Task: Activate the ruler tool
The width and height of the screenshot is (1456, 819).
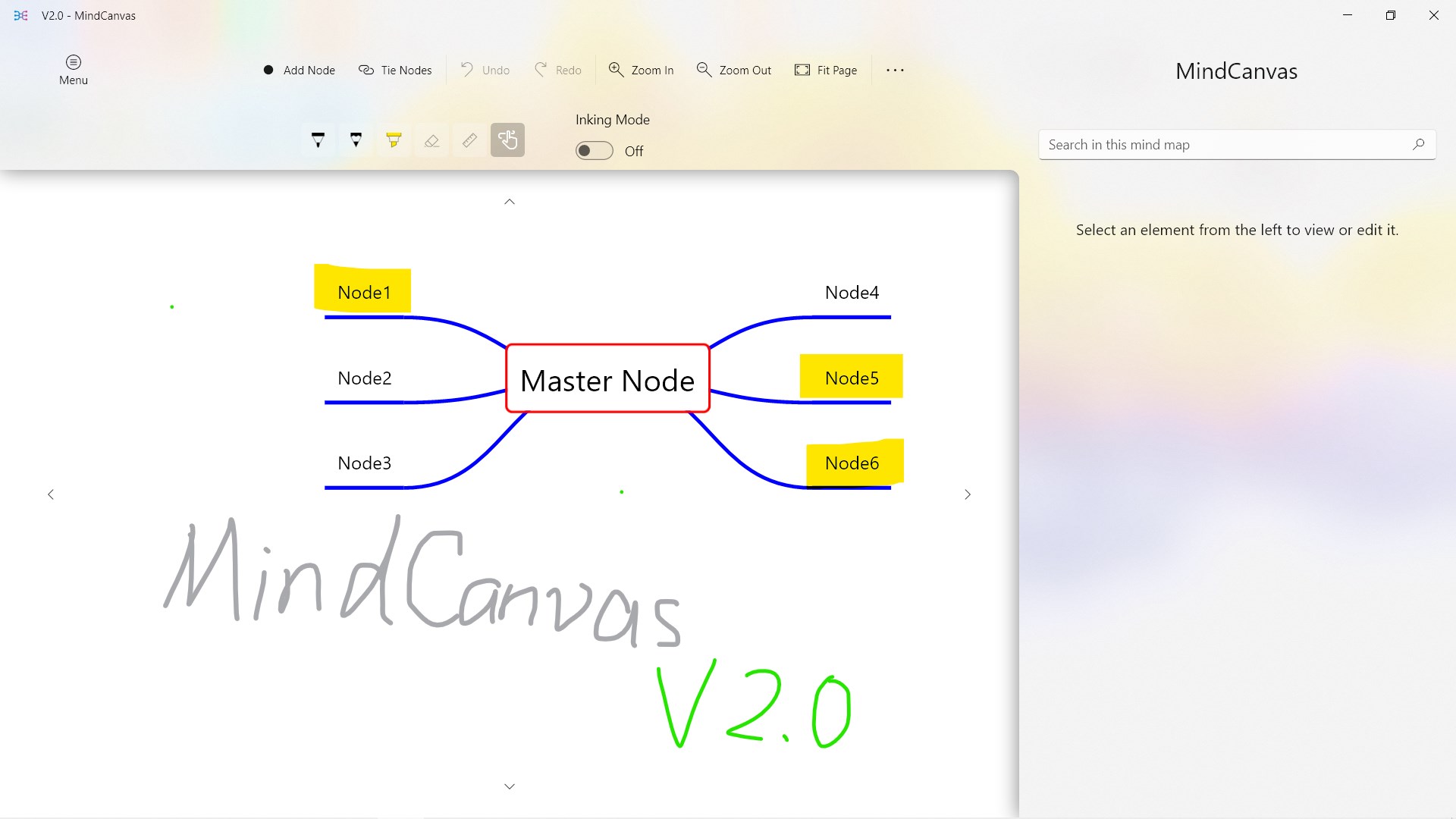Action: point(469,140)
